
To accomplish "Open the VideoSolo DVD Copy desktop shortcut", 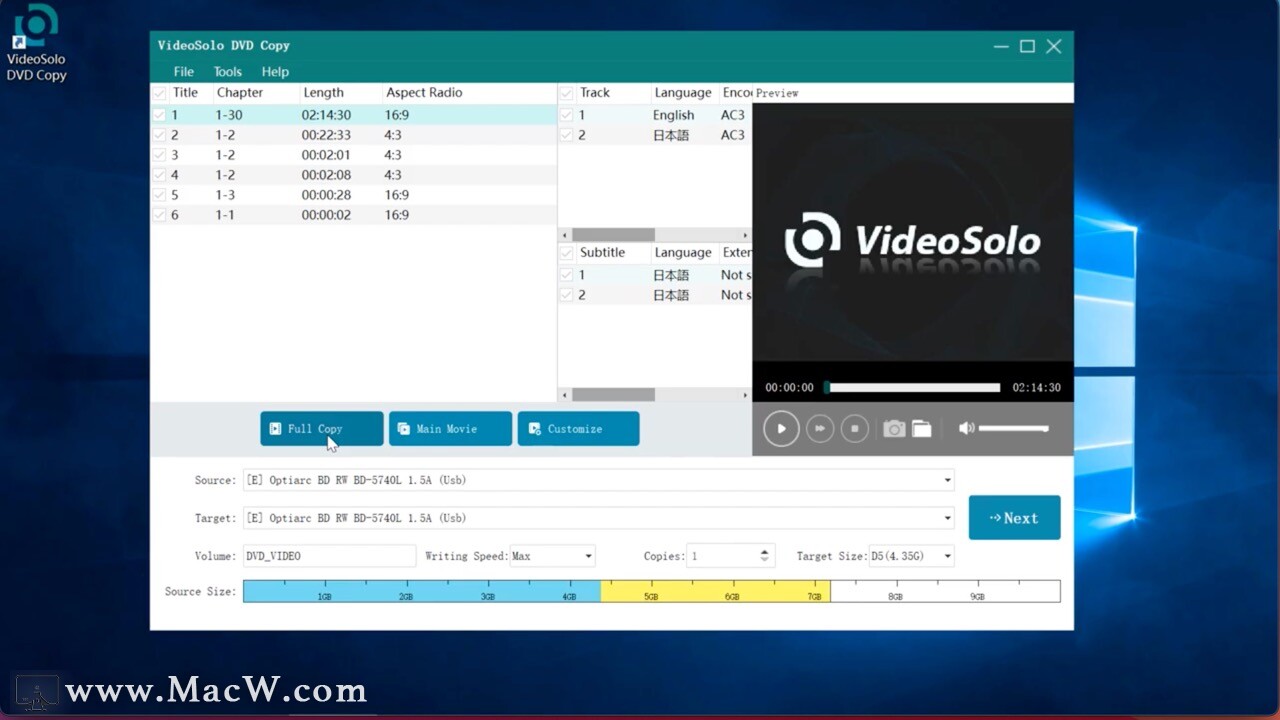I will (x=36, y=43).
